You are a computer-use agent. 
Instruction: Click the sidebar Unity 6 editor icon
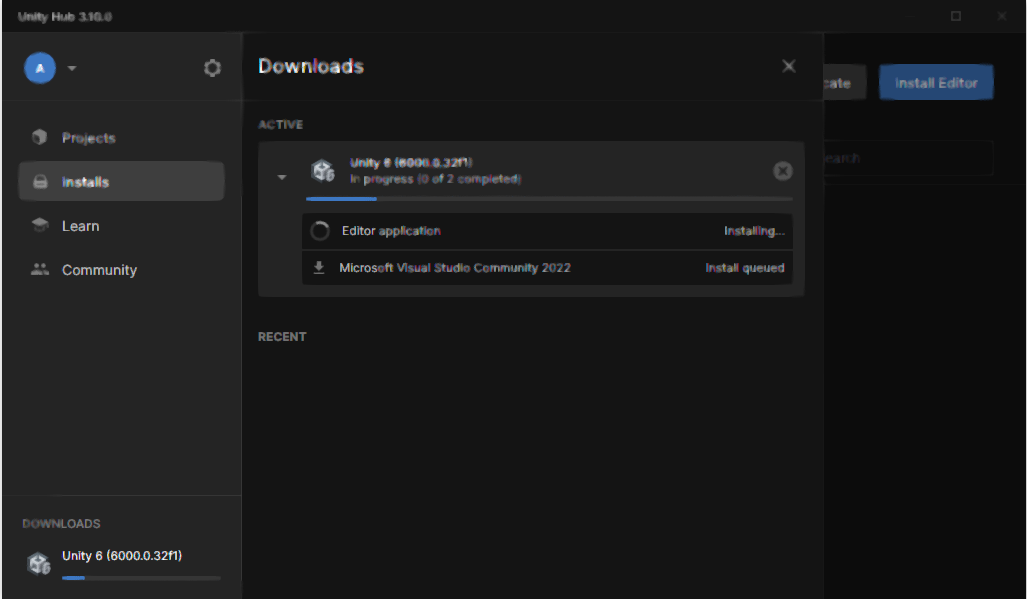(x=39, y=563)
